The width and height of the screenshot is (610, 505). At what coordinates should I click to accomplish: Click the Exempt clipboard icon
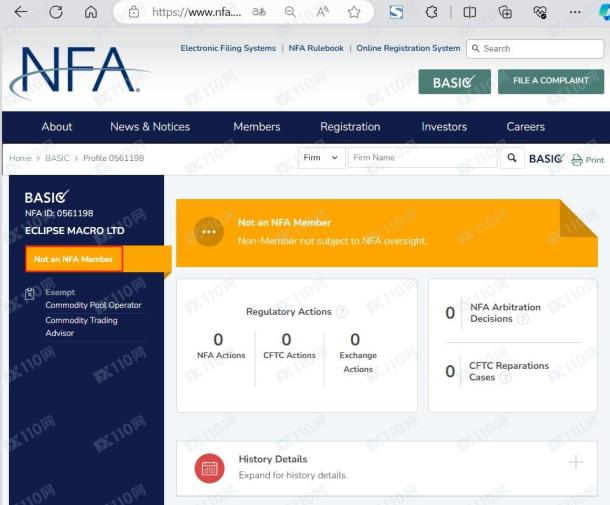point(30,293)
